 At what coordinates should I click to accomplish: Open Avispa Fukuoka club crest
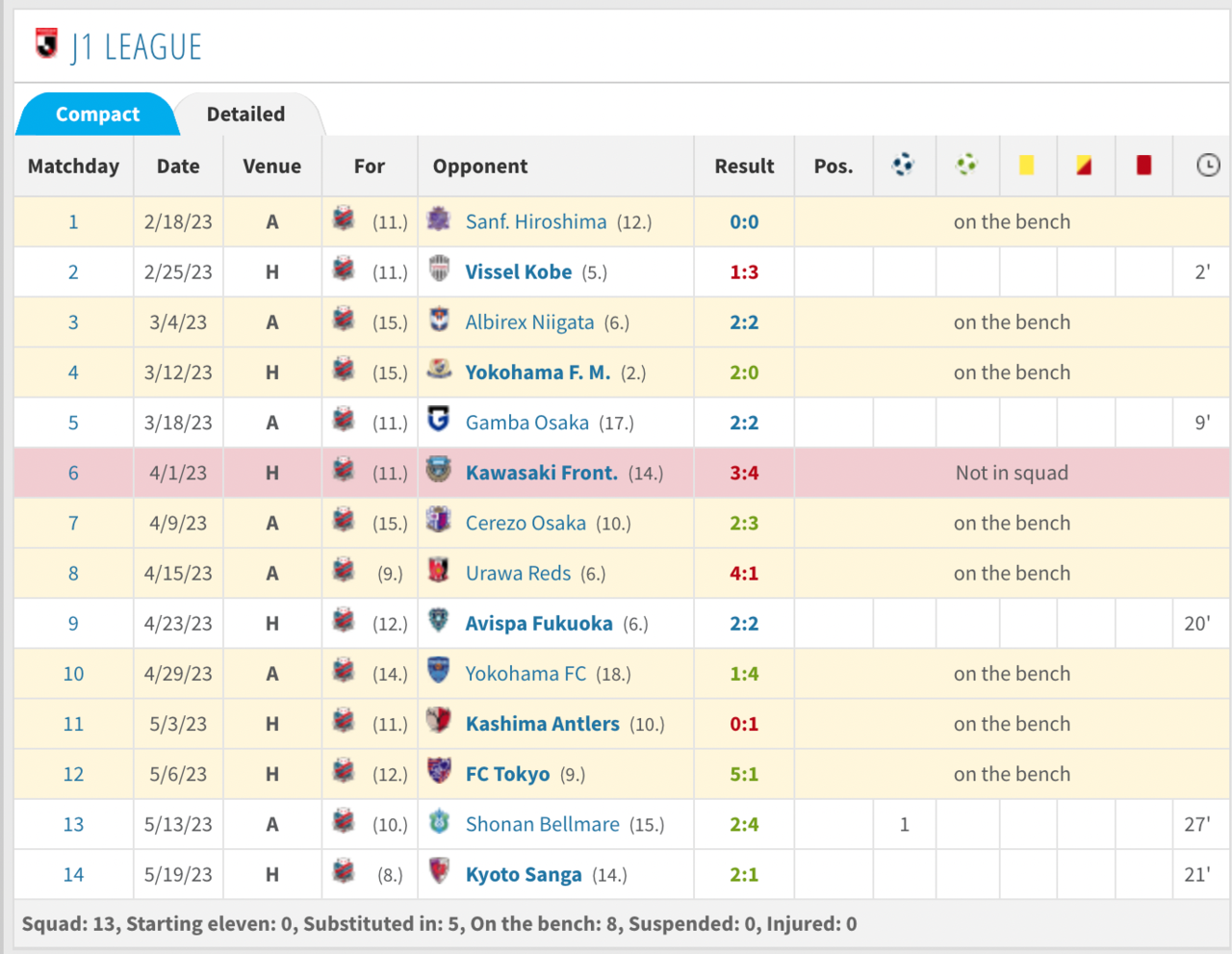tap(439, 619)
